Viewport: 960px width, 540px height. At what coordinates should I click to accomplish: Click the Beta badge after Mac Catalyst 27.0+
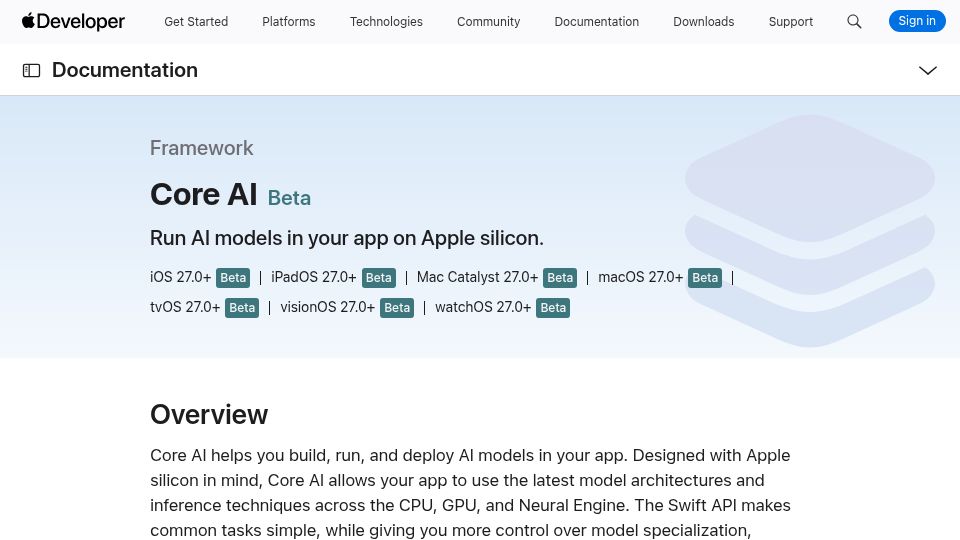click(560, 277)
